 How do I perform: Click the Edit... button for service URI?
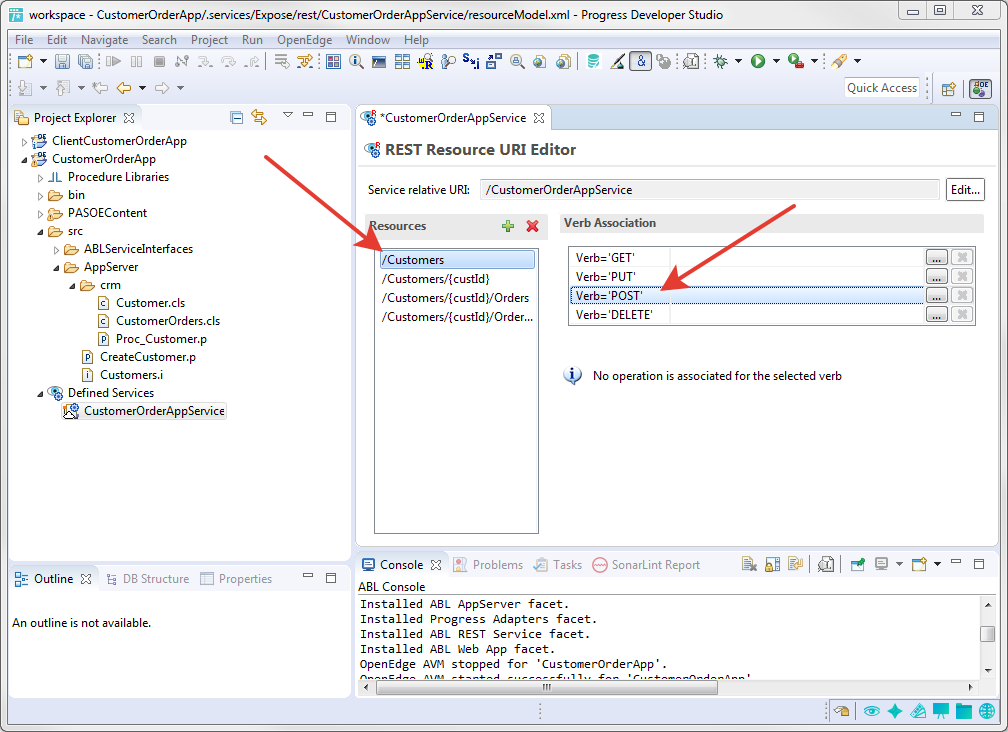pyautogui.click(x=965, y=190)
